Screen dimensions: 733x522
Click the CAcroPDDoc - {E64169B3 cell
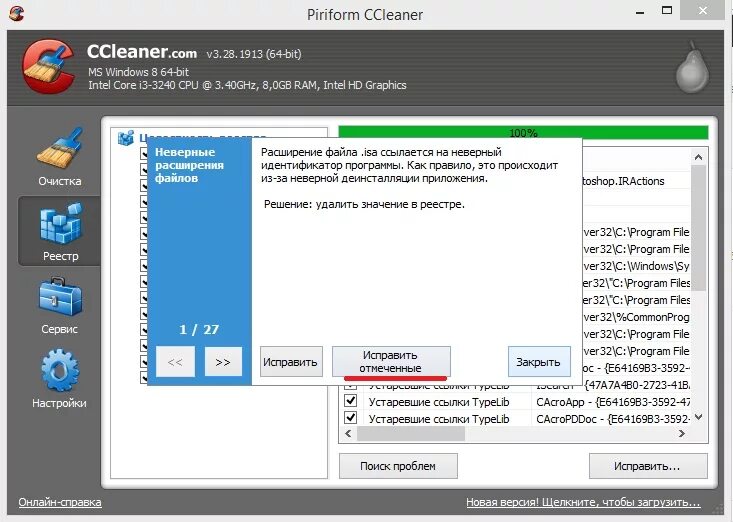click(613, 419)
